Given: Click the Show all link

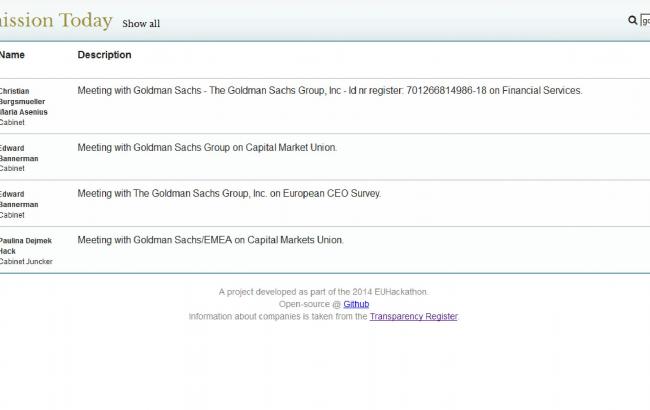Looking at the screenshot, I should tap(141, 23).
